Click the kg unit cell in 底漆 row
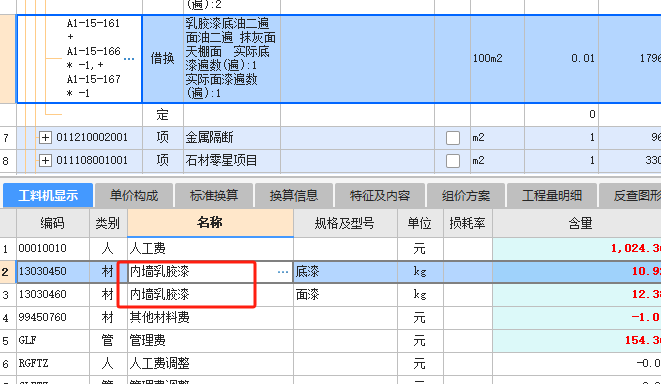The width and height of the screenshot is (661, 384). 420,271
